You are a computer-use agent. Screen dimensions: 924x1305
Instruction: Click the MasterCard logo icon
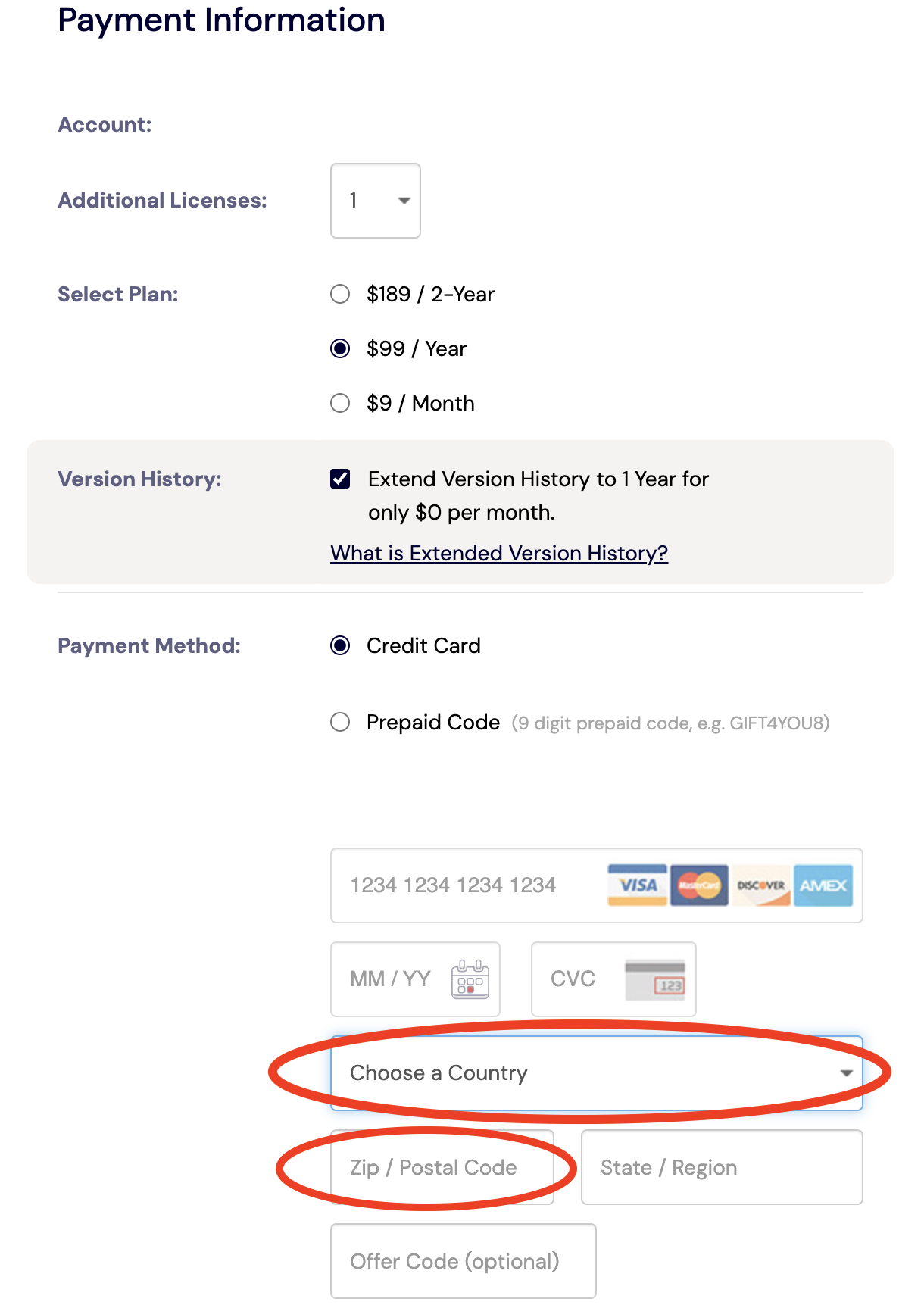(699, 885)
